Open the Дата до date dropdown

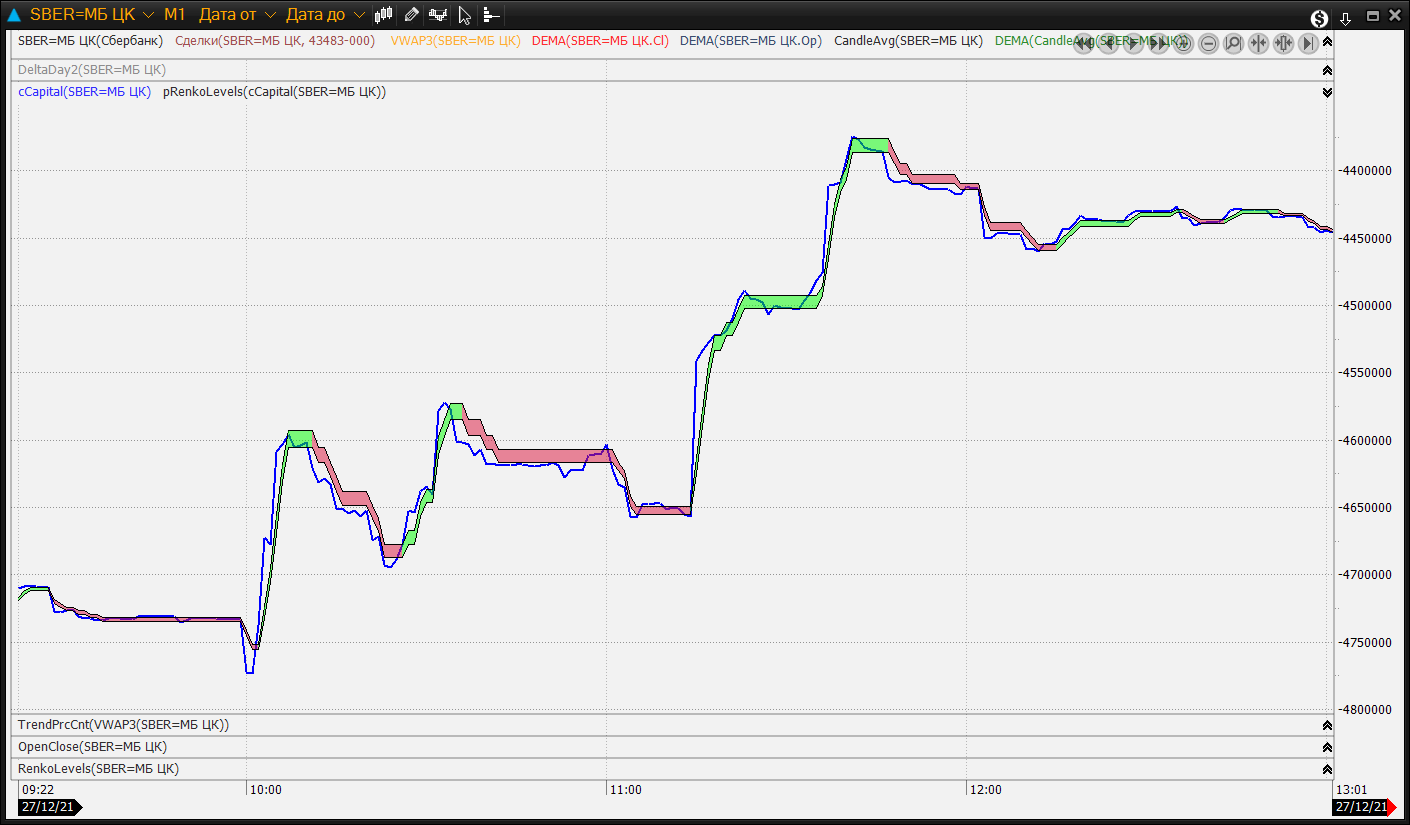(359, 15)
